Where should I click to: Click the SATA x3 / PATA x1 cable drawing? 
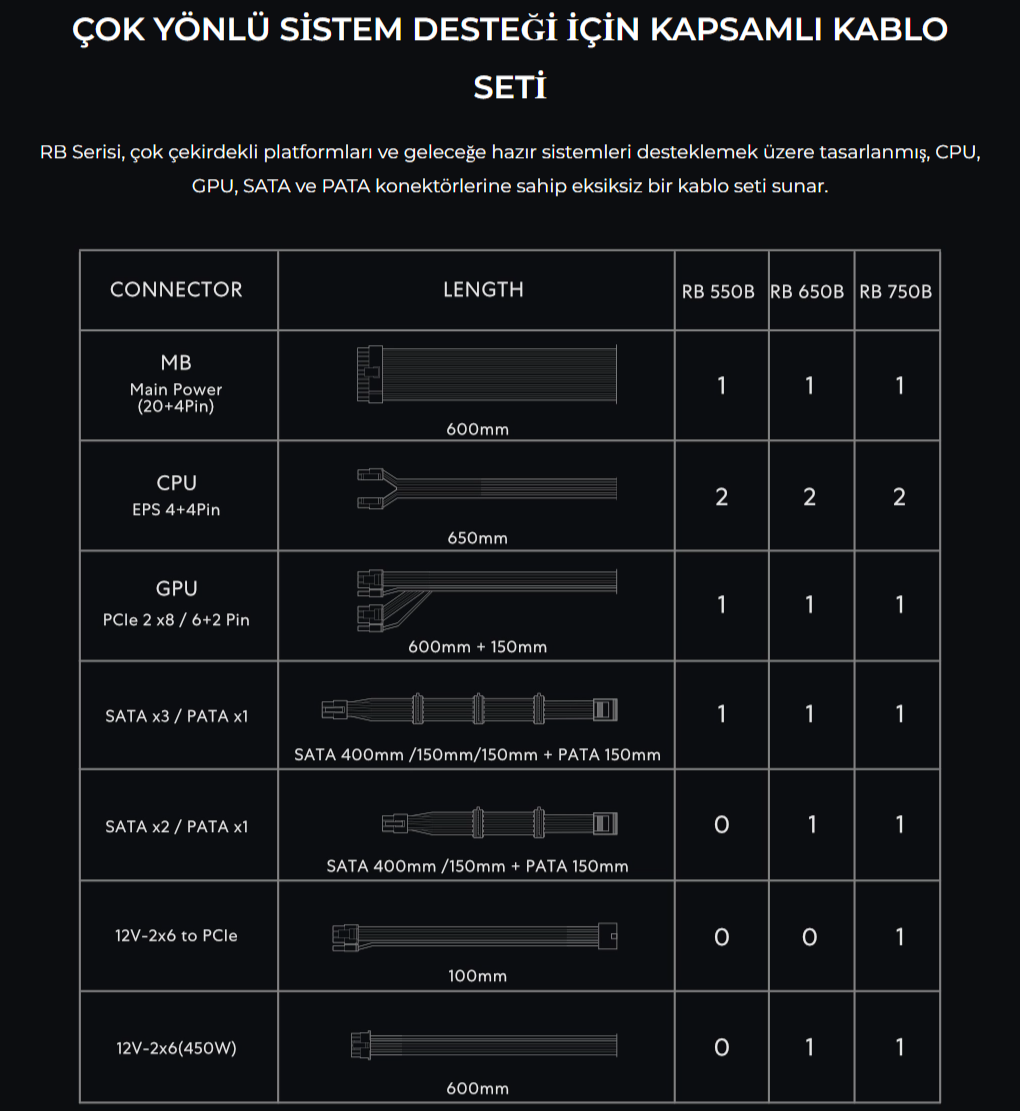pyautogui.click(x=470, y=709)
